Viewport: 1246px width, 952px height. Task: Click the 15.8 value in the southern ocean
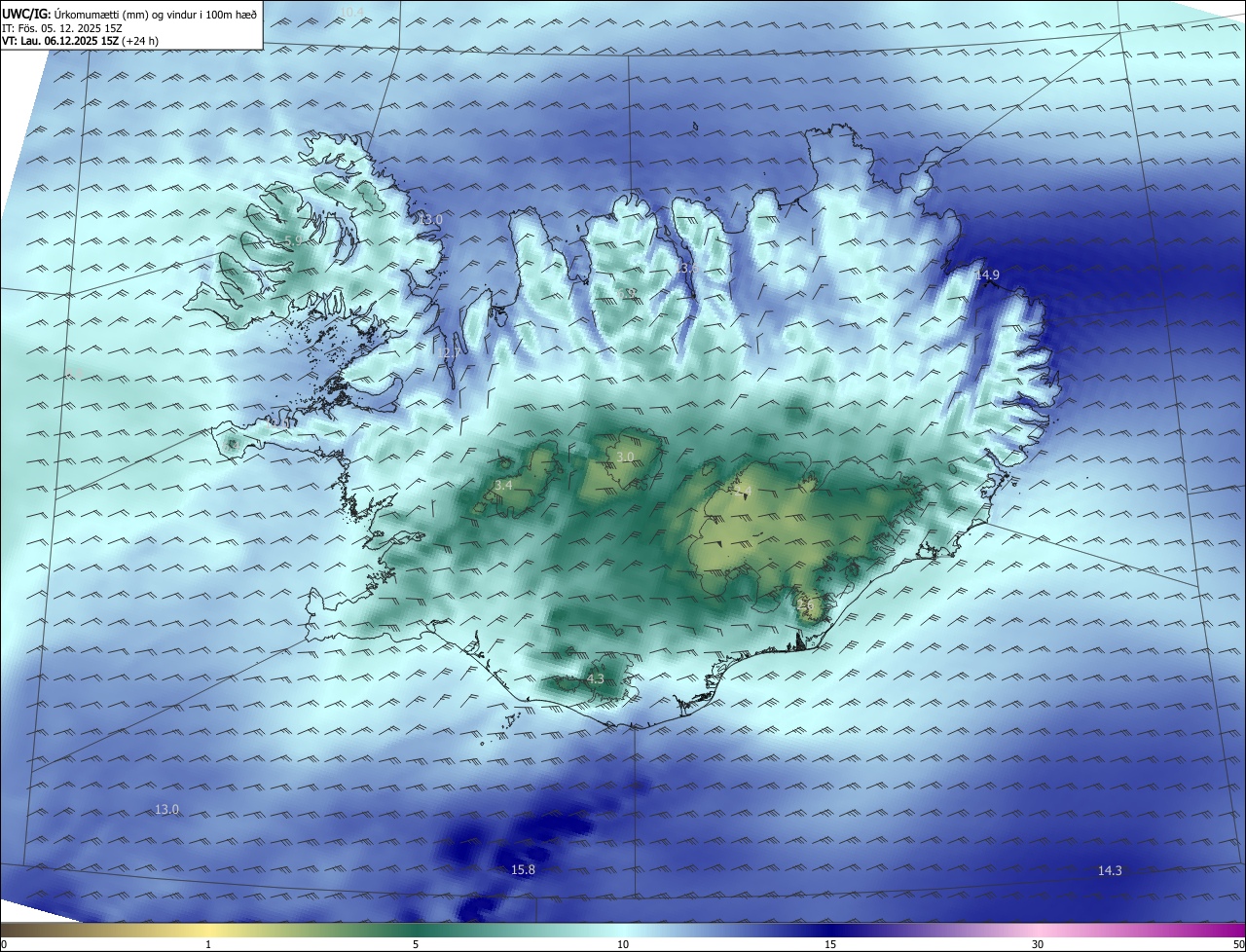tap(523, 869)
